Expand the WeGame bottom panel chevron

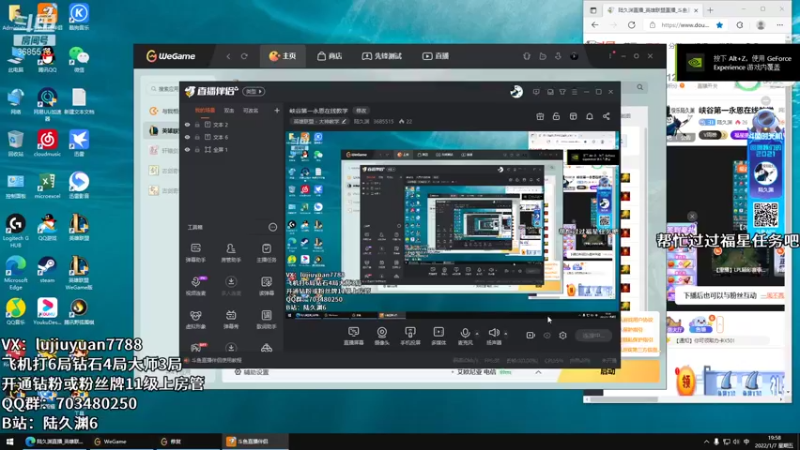coord(538,372)
